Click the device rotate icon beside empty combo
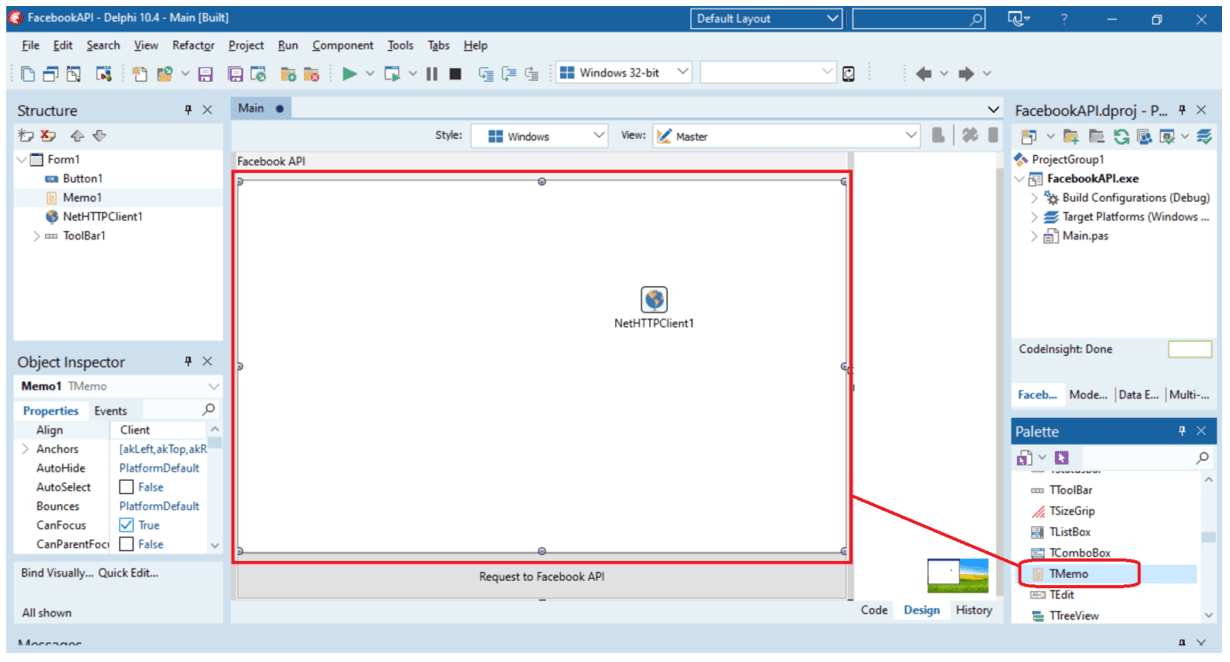The image size is (1230, 662). click(849, 73)
